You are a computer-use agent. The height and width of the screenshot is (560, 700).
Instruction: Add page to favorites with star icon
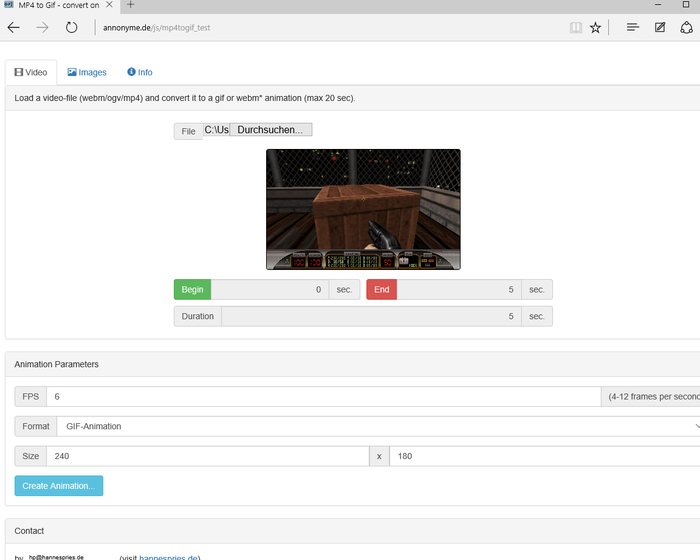pyautogui.click(x=595, y=28)
